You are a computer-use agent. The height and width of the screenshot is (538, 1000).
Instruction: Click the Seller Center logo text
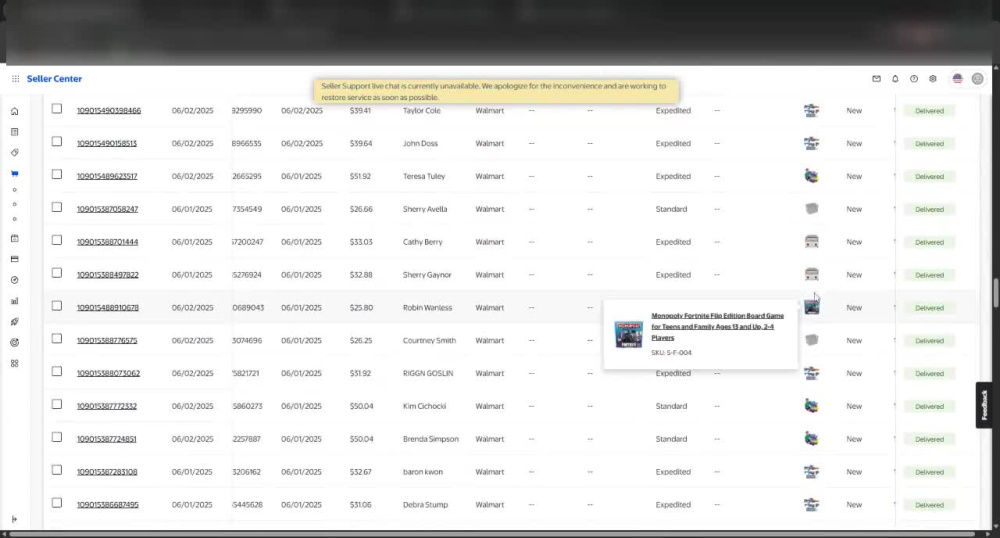coord(54,78)
